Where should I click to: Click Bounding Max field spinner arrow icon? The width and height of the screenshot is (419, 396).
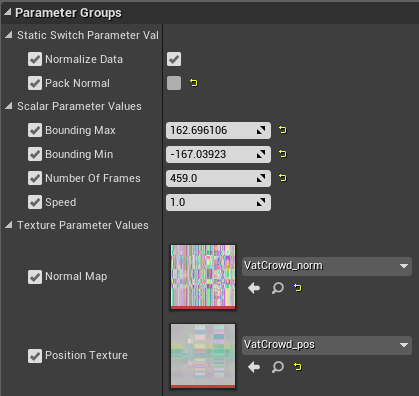261,130
